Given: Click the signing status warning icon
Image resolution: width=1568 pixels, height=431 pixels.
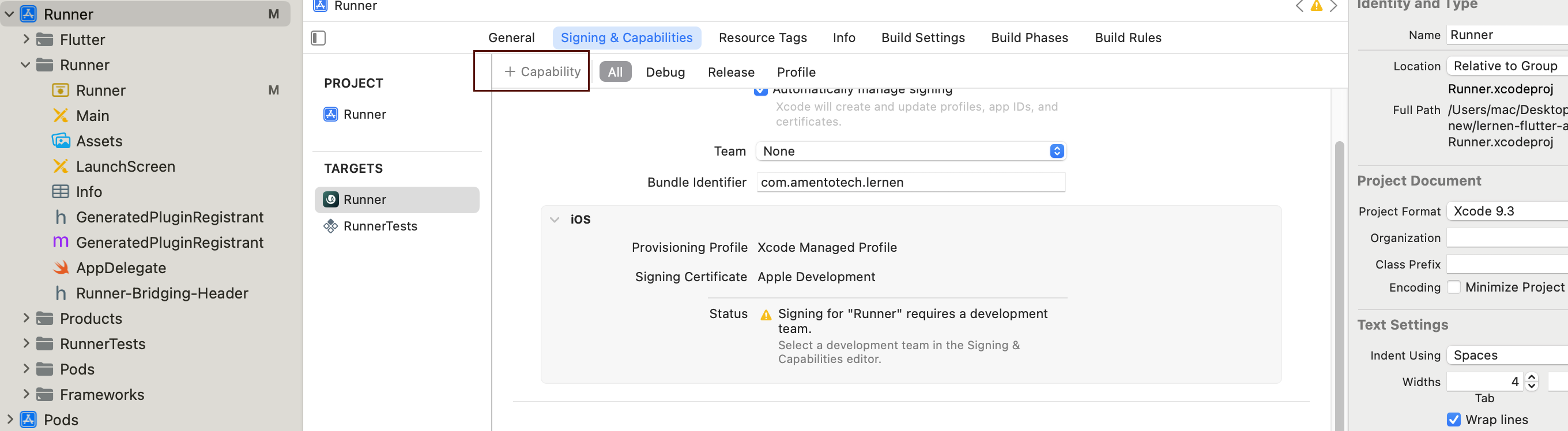Looking at the screenshot, I should pos(766,315).
